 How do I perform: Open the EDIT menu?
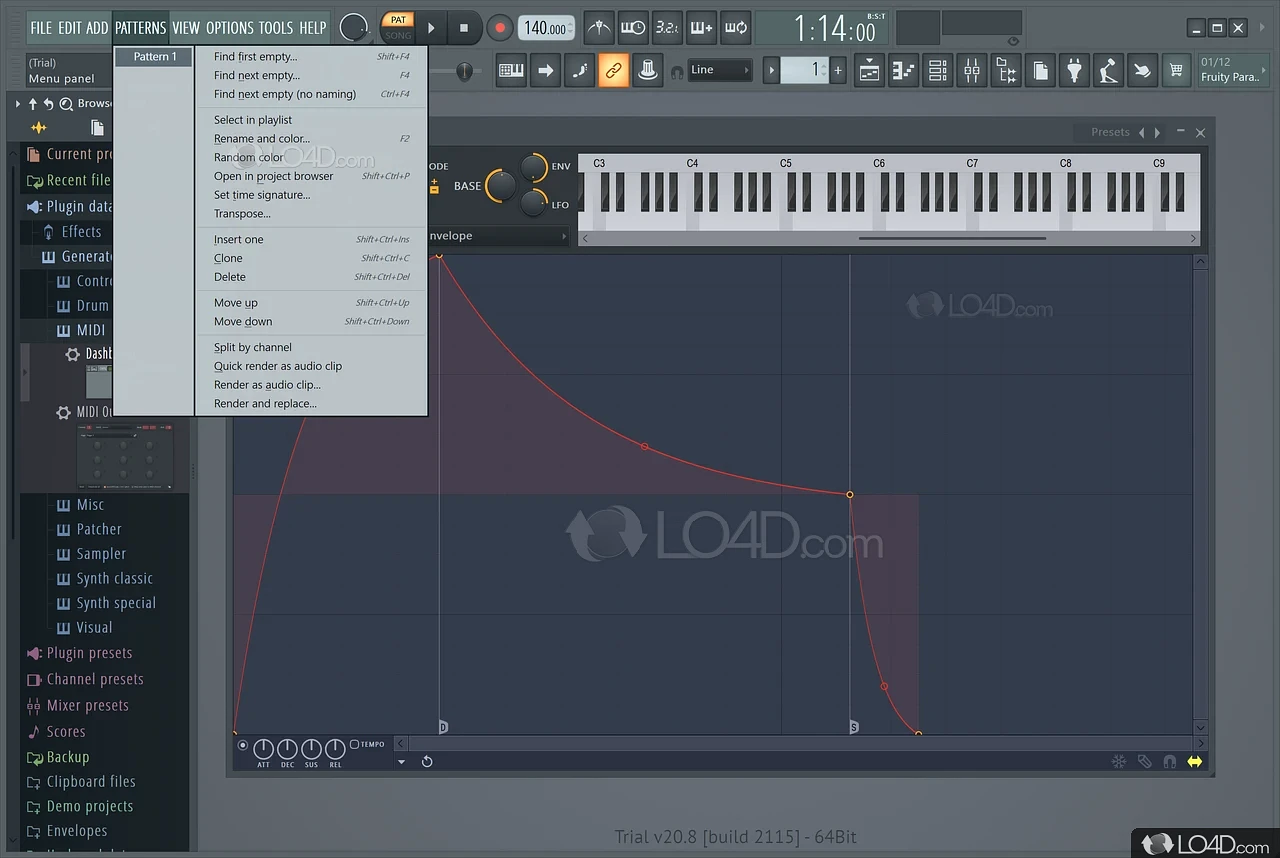pyautogui.click(x=70, y=28)
